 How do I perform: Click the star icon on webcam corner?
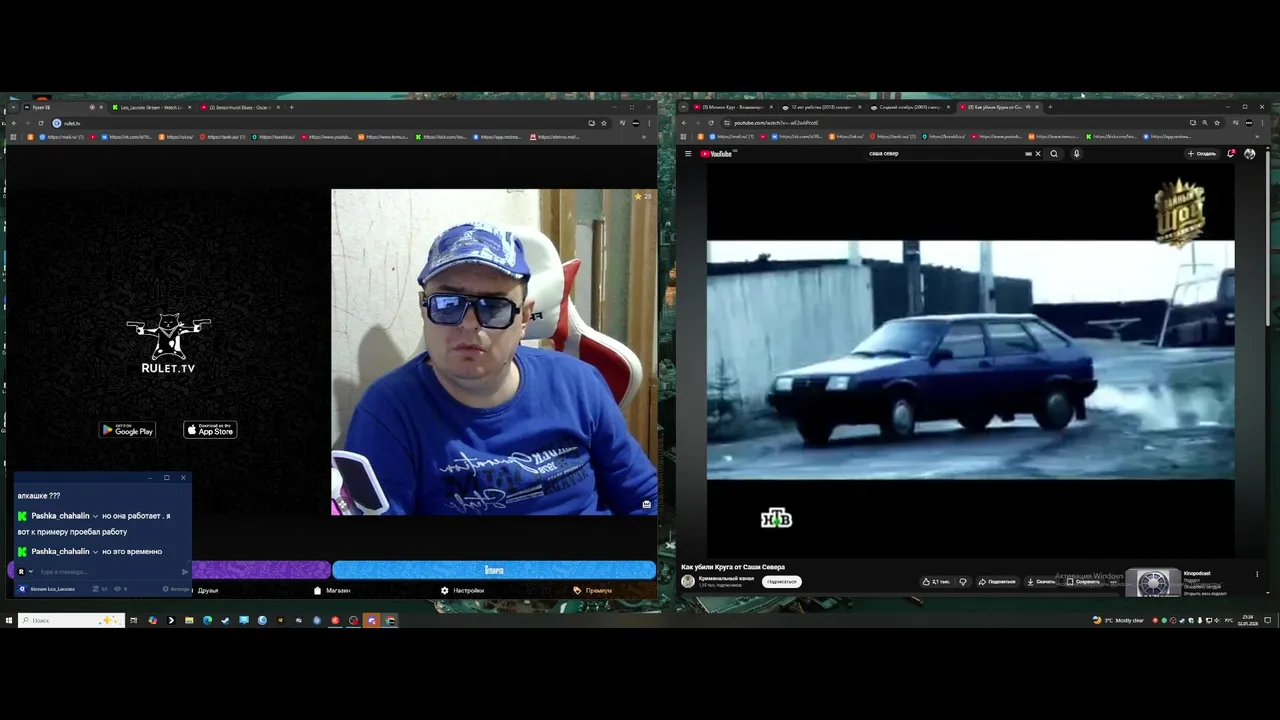638,196
